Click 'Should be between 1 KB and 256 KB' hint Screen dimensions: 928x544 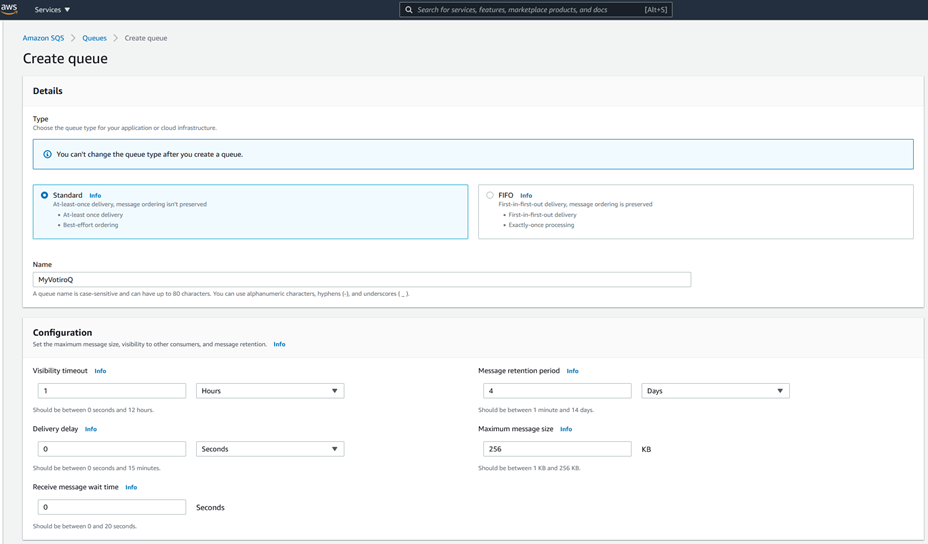point(529,468)
